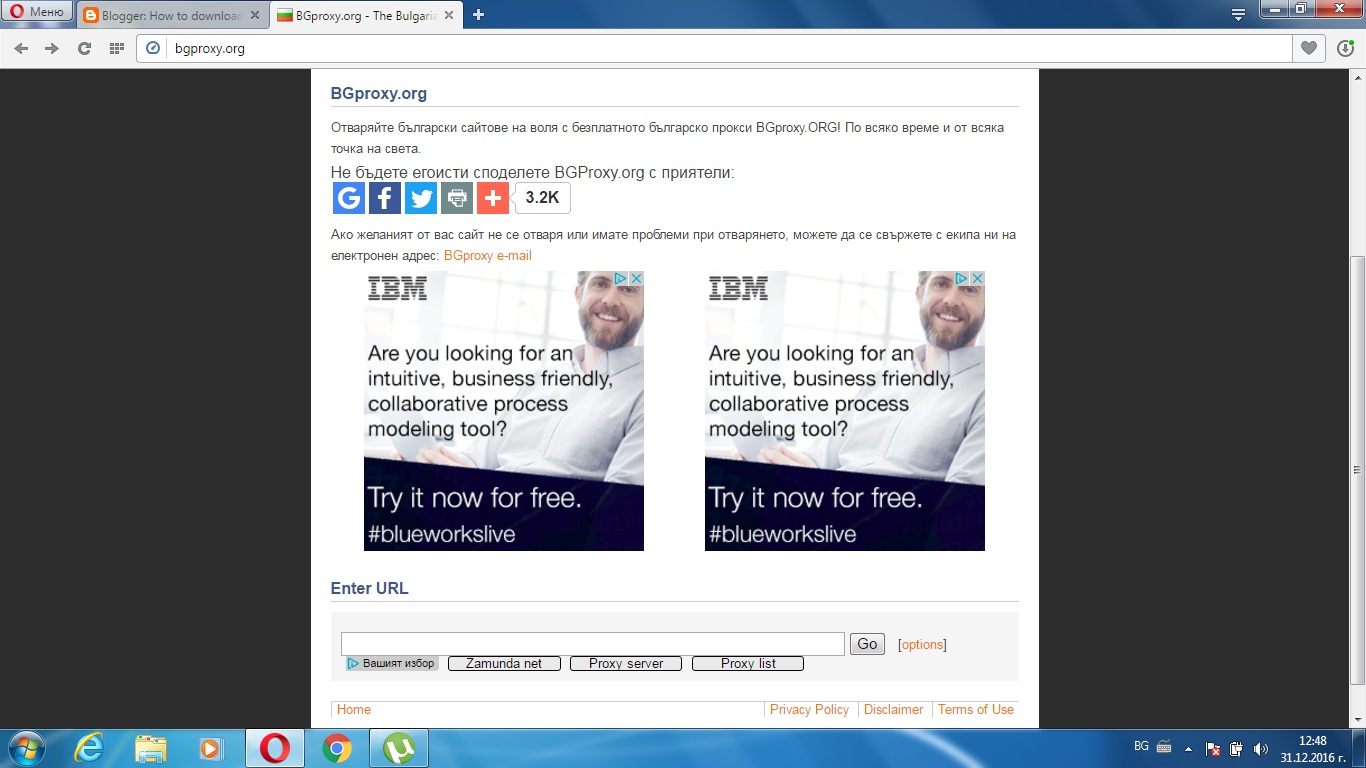The width and height of the screenshot is (1366, 768).
Task: Open the BG input language indicator
Action: [1141, 747]
